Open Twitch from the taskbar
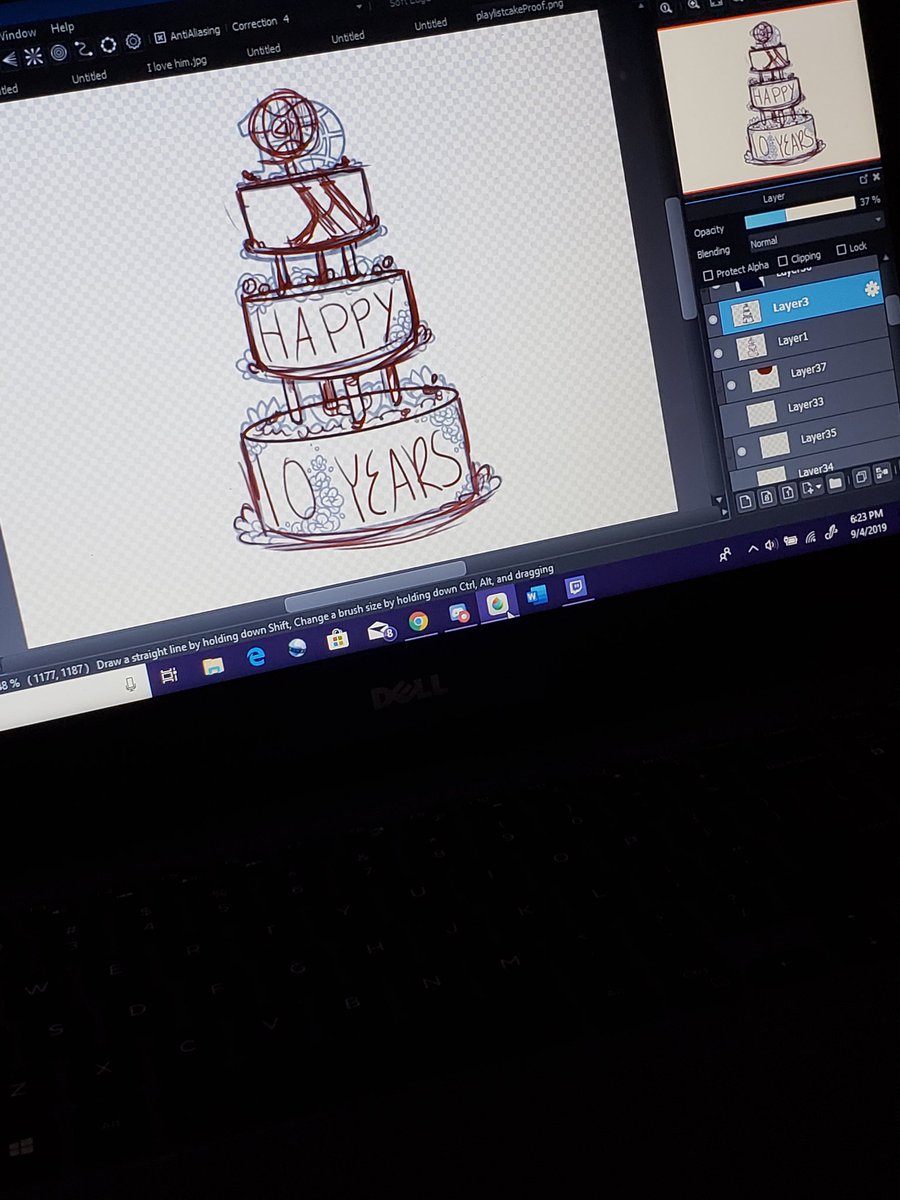900x1200 pixels. (x=576, y=587)
